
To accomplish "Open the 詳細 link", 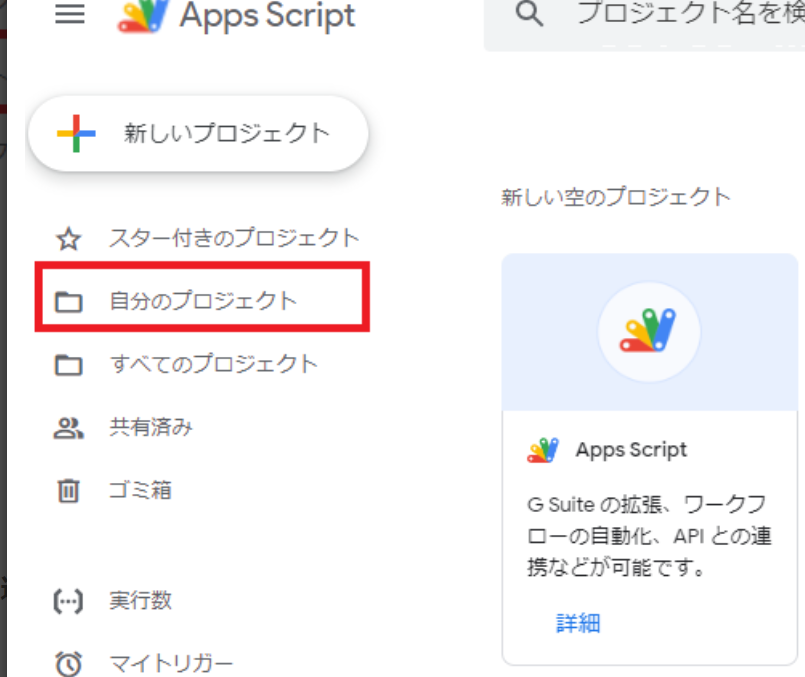I will [578, 623].
